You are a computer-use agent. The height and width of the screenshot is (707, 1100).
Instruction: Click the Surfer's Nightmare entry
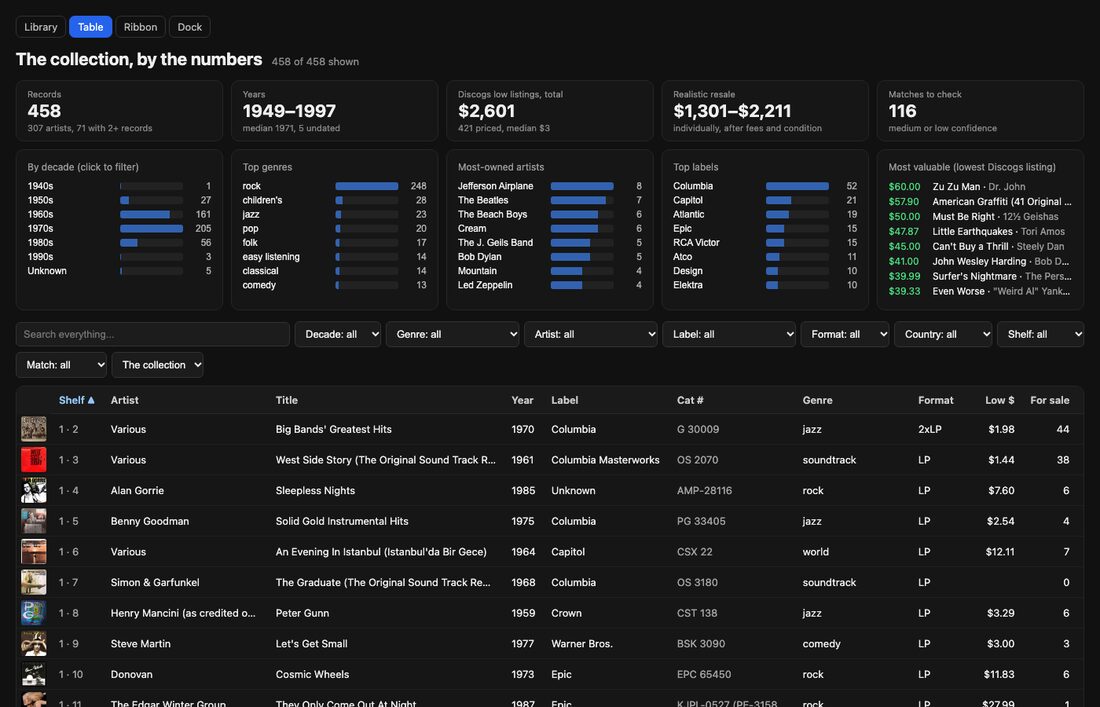pos(980,276)
